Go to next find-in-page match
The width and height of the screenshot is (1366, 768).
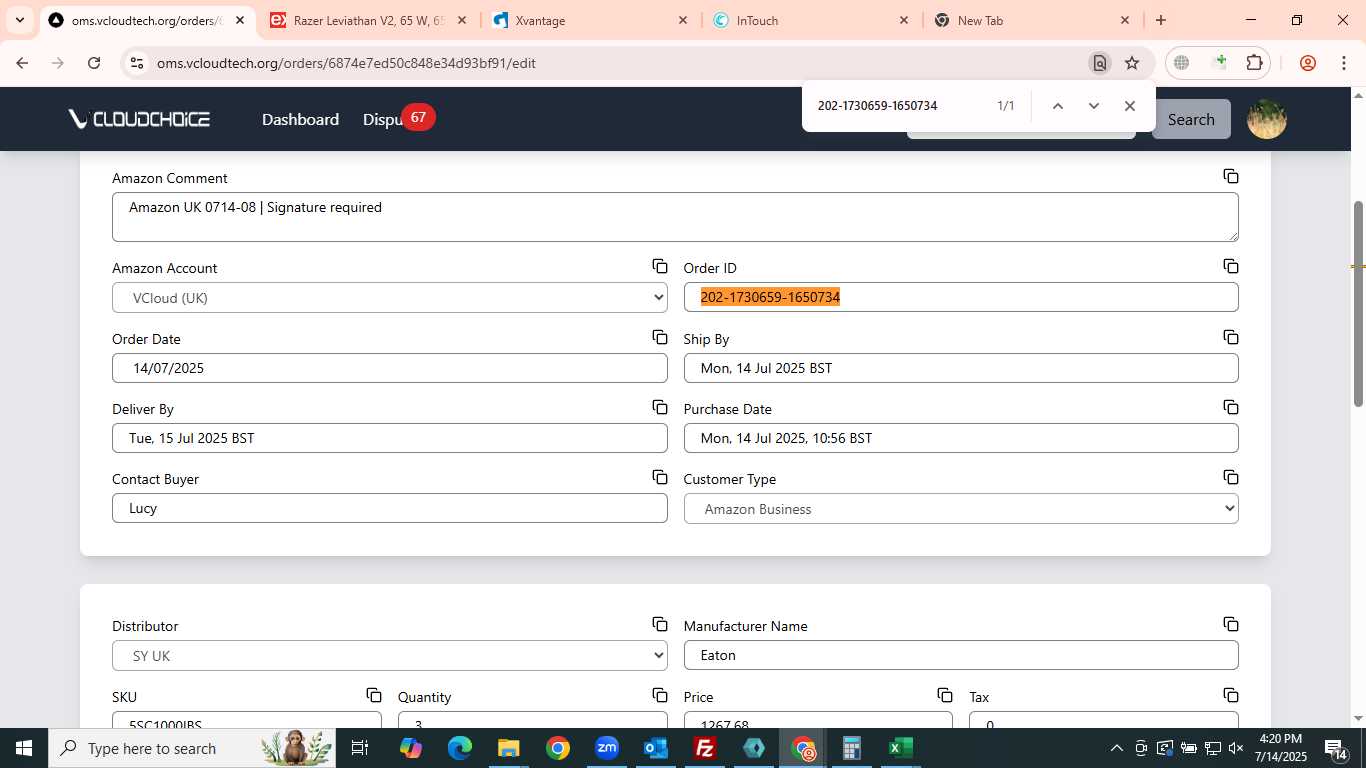(1093, 106)
